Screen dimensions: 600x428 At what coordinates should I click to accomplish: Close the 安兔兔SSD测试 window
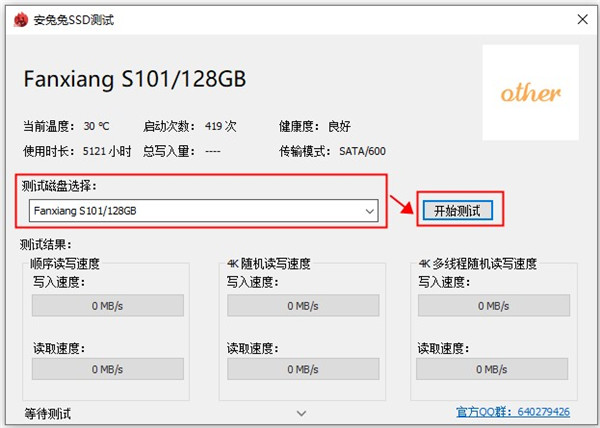click(x=582, y=19)
